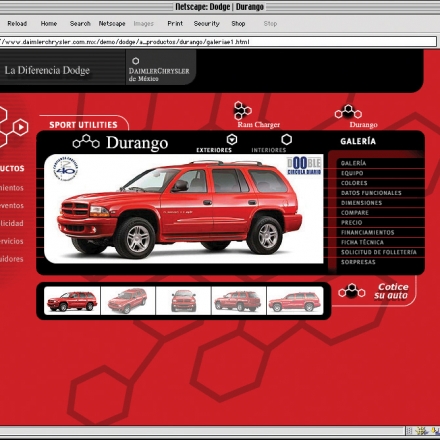Click the Ram Charger hexagon icon
The width and height of the screenshot is (440, 440).
(x=242, y=110)
